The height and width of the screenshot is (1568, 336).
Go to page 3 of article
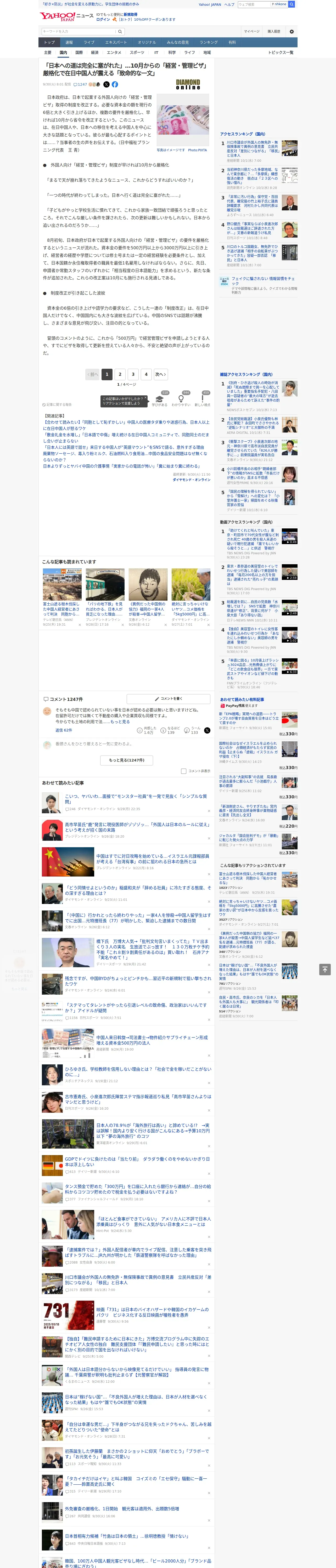133,374
